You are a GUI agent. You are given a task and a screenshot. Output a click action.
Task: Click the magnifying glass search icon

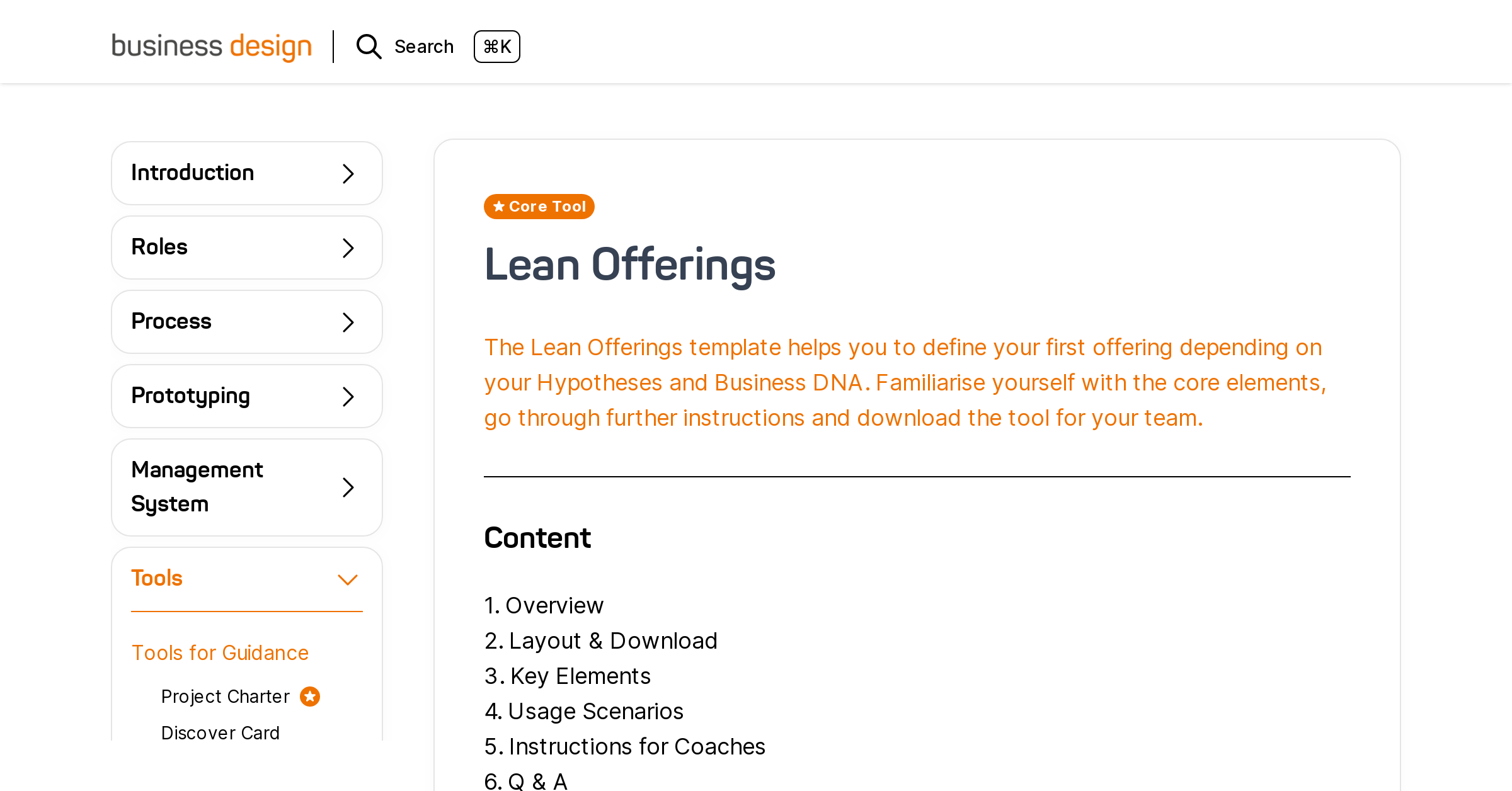[369, 47]
